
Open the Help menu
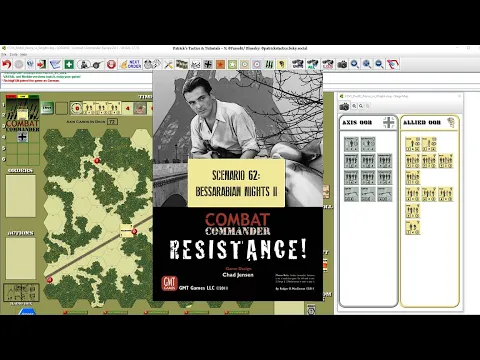coord(23,54)
